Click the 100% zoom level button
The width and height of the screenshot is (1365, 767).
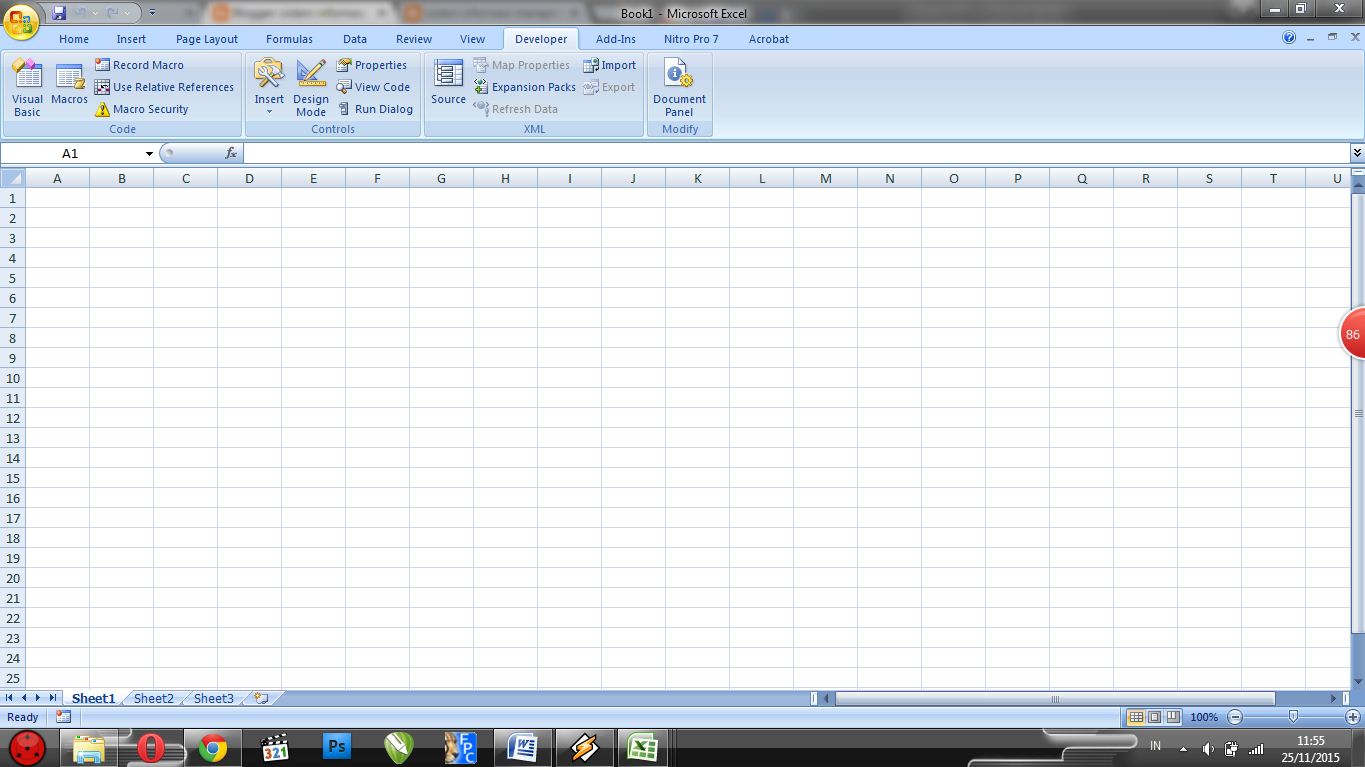[x=1204, y=717]
